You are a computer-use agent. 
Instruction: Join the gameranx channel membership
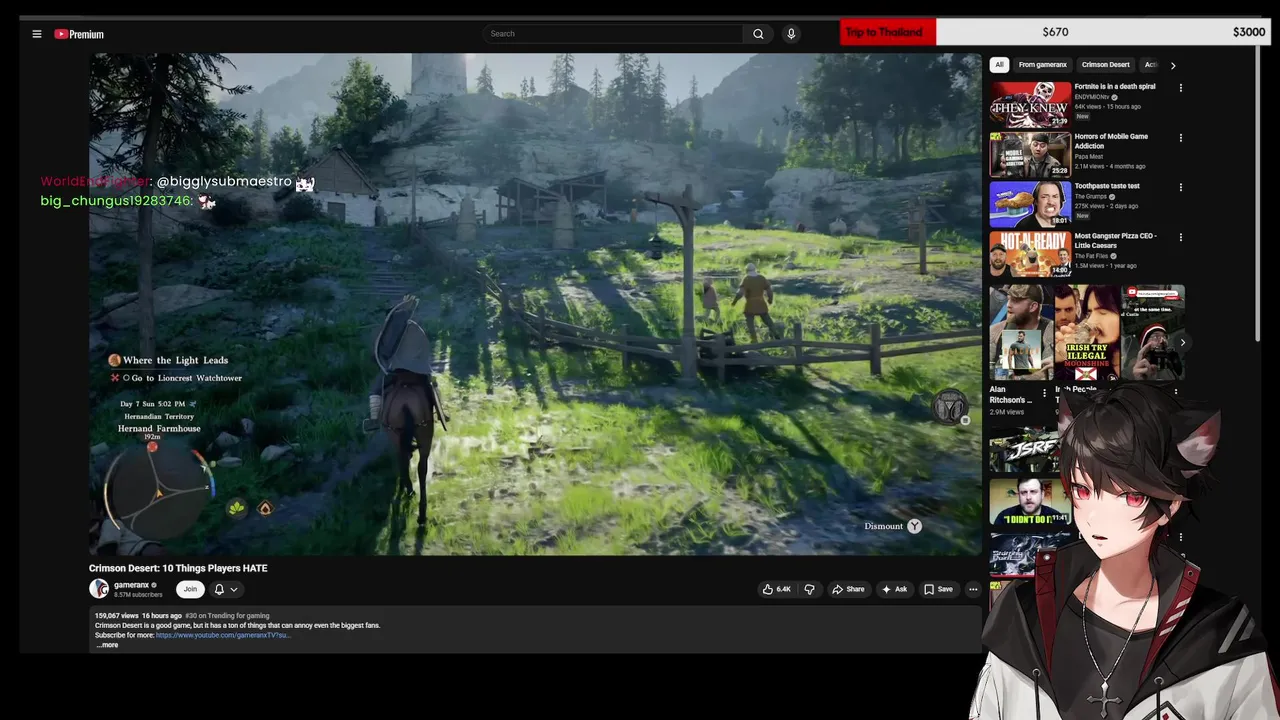click(190, 589)
